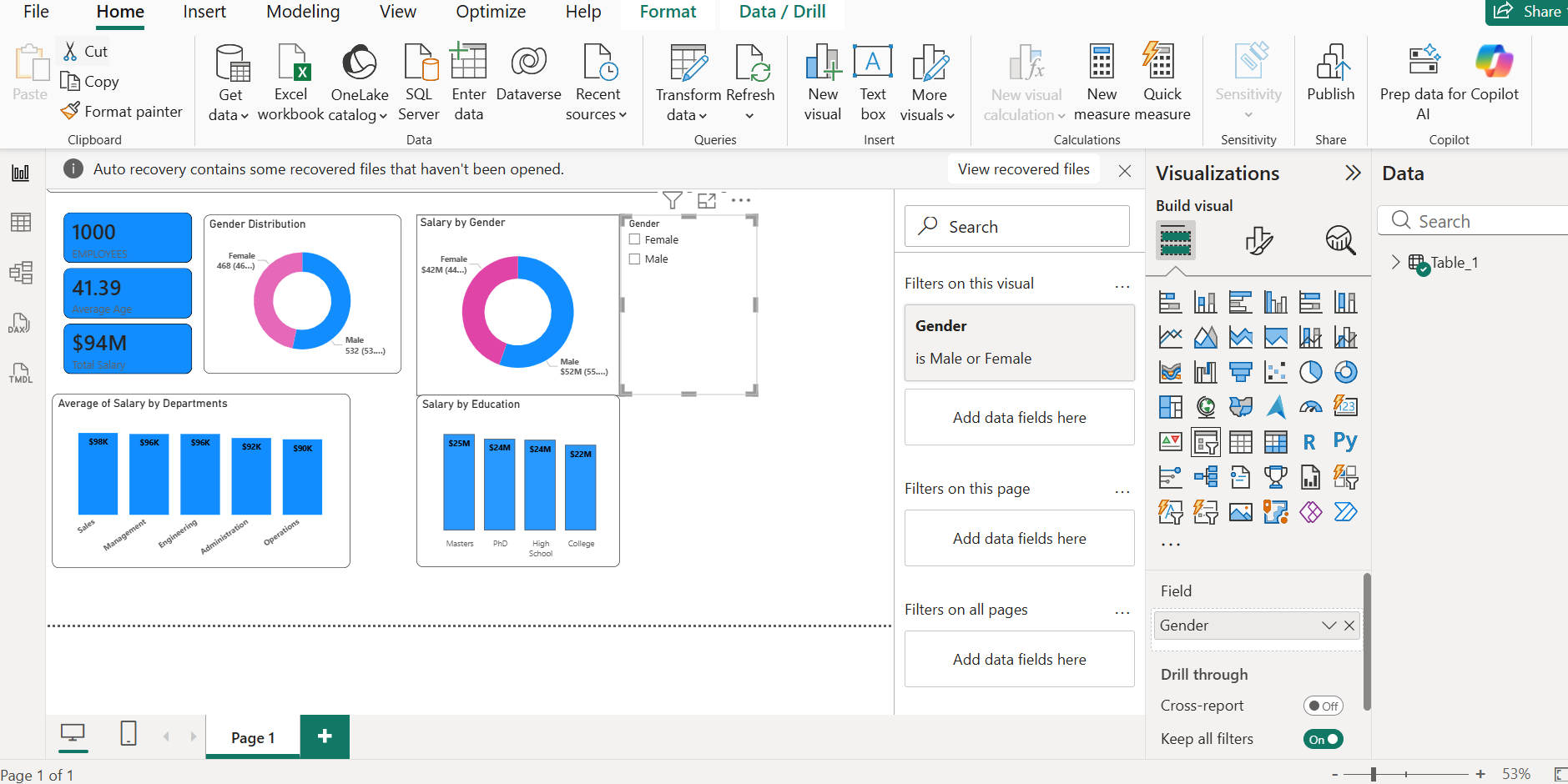The height and width of the screenshot is (784, 1568).
Task: Open the File menu
Action: [36, 12]
